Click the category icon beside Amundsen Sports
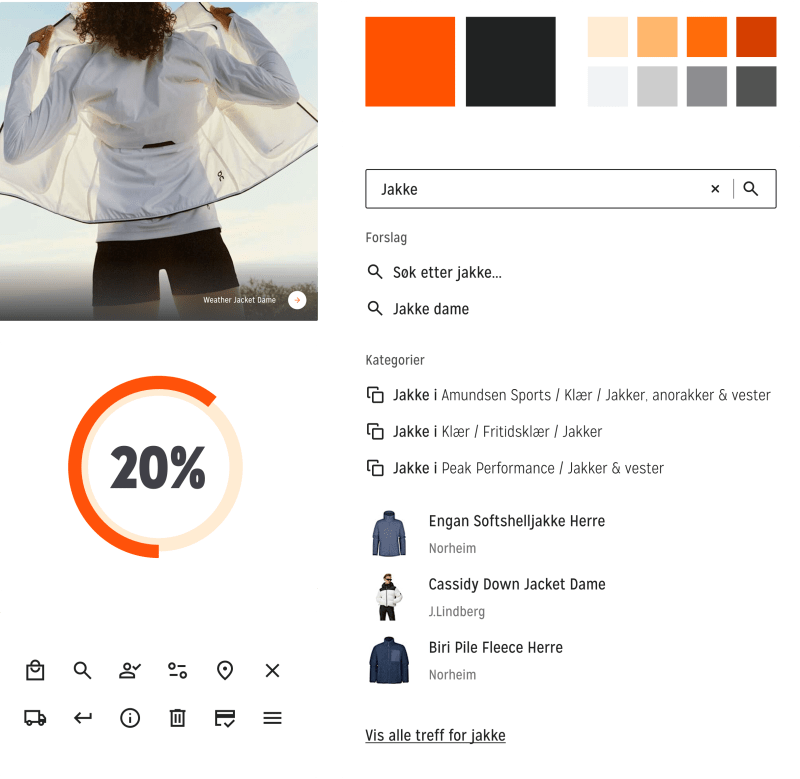This screenshot has height=779, width=800. point(375,395)
